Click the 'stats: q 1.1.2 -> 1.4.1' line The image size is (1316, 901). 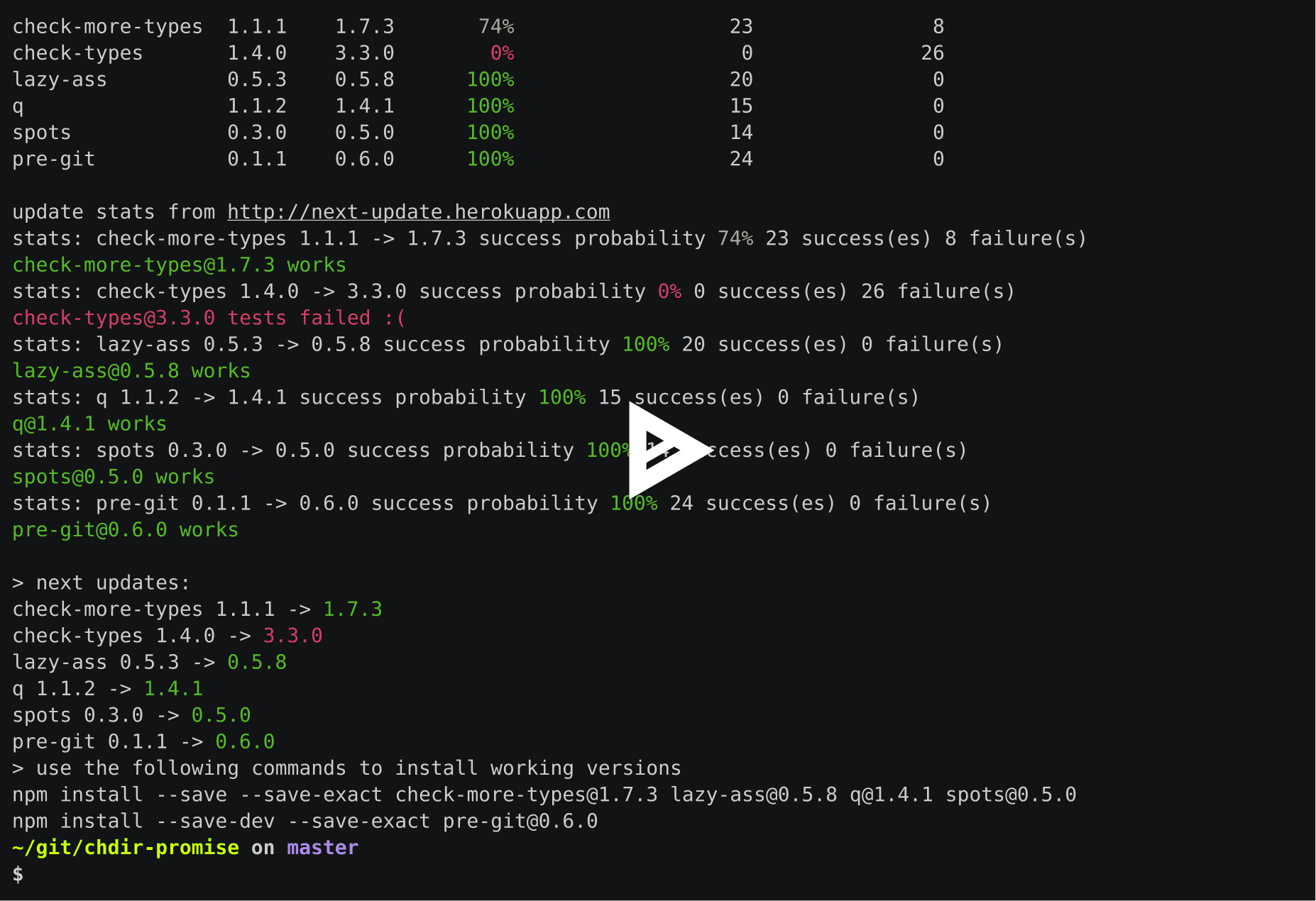point(466,397)
